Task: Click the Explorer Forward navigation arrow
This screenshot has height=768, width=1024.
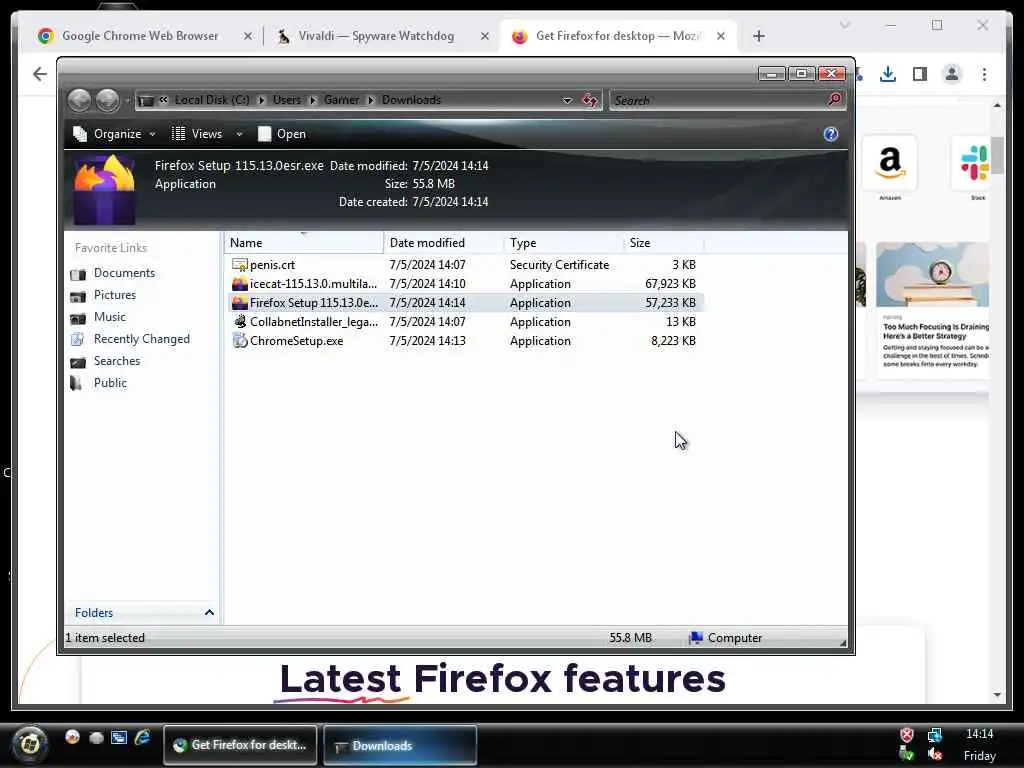Action: tap(108, 101)
